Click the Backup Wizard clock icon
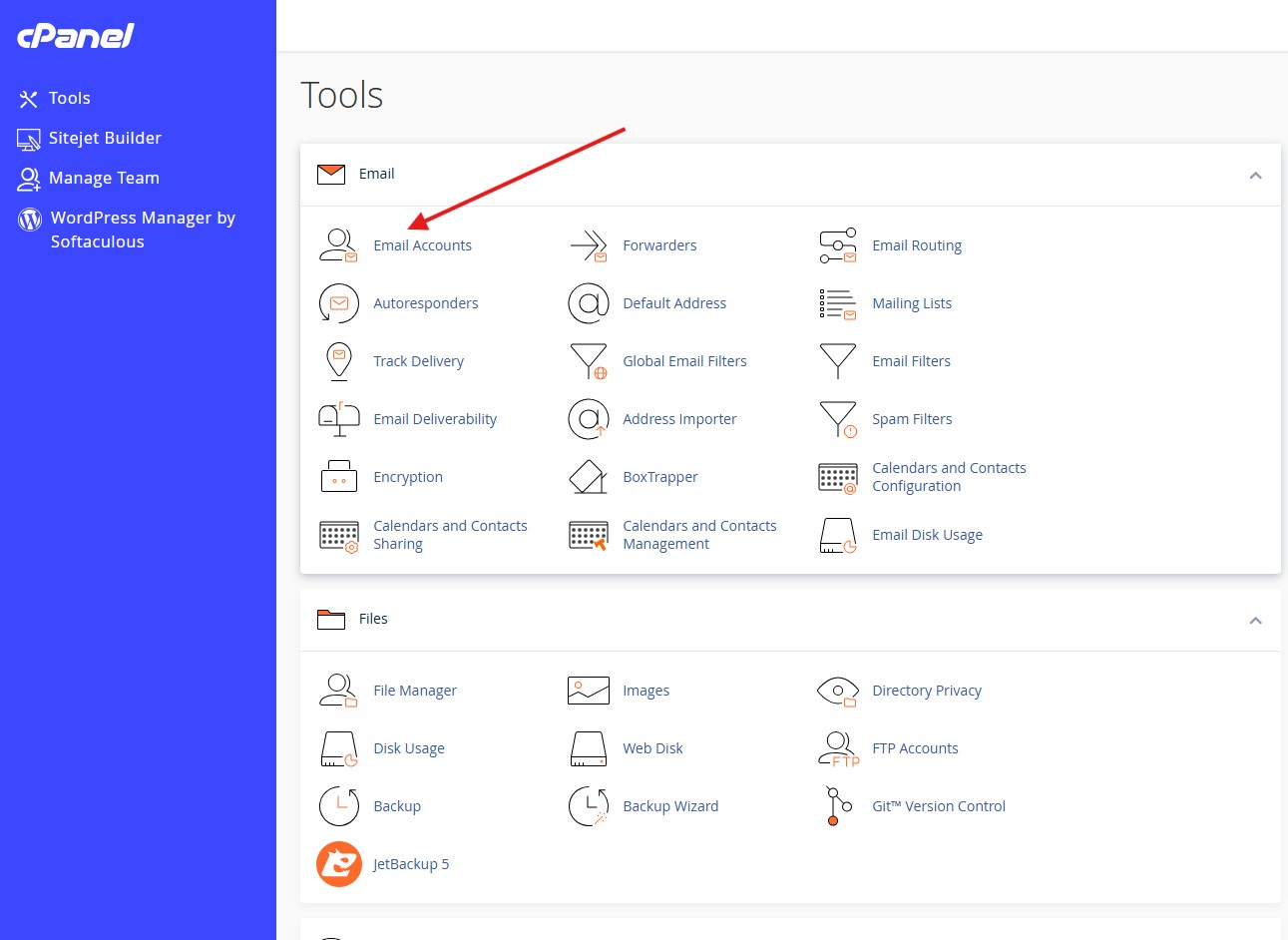1288x940 pixels. [x=588, y=806]
